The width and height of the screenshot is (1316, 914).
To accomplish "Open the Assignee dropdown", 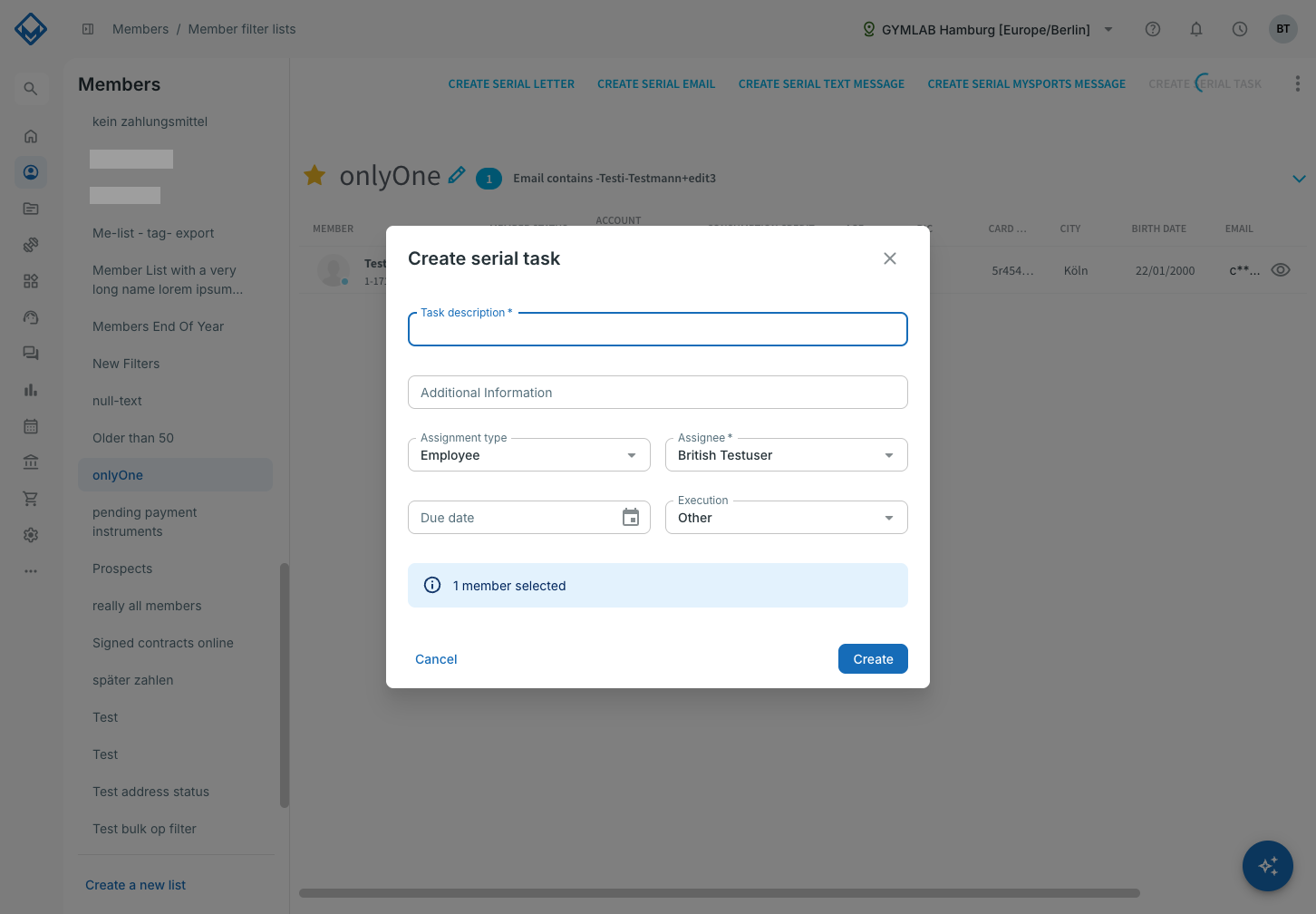I will (x=787, y=455).
